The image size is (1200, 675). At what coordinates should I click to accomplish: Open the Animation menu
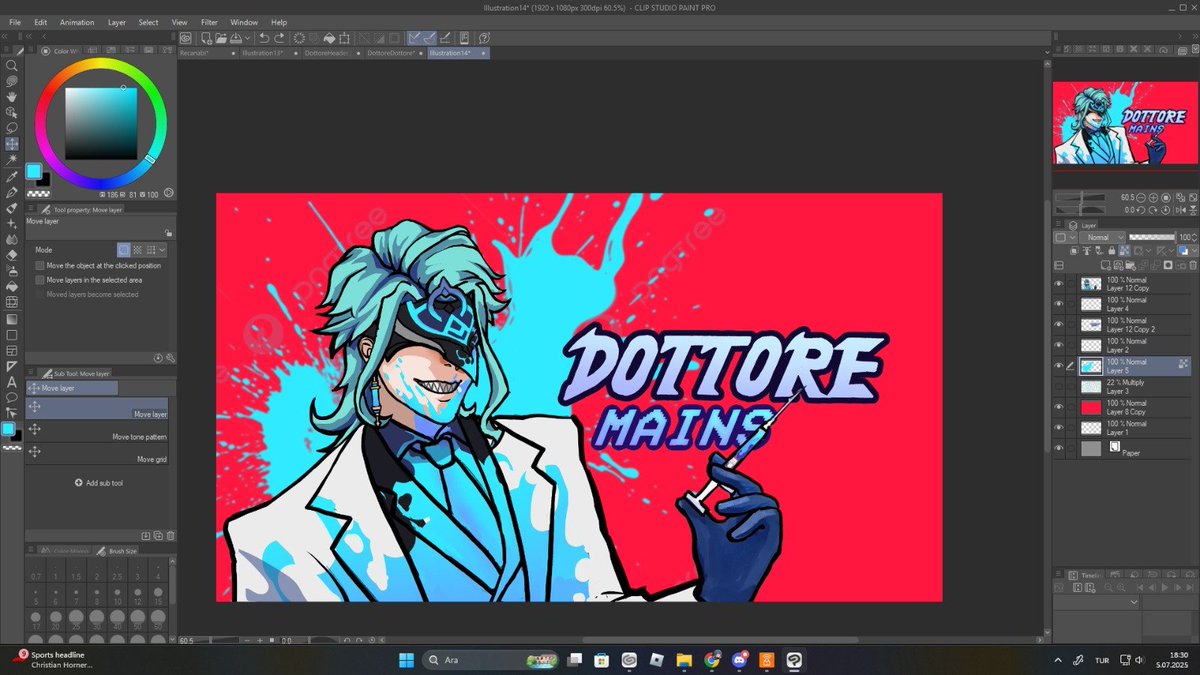77,22
